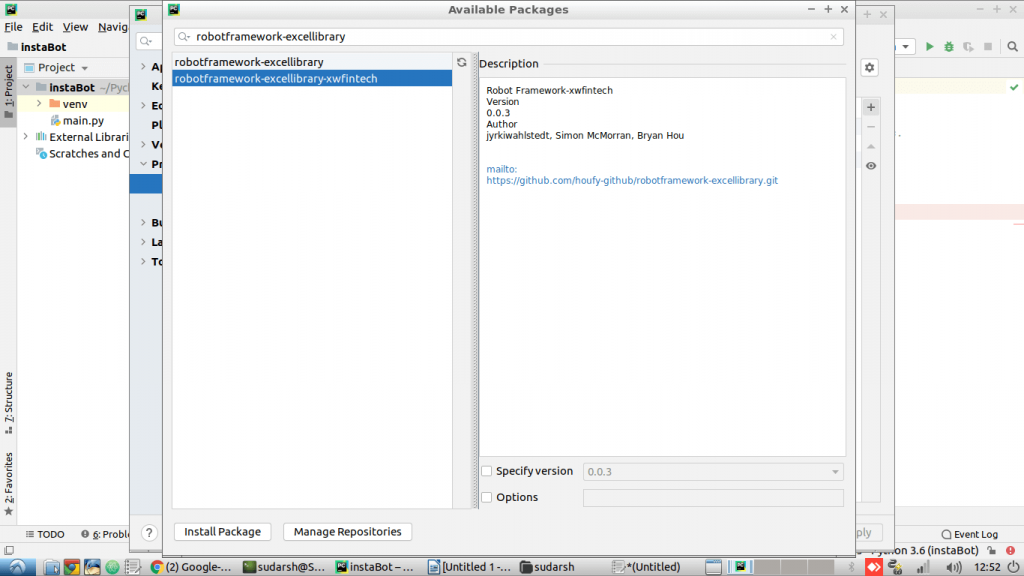The height and width of the screenshot is (576, 1024).
Task: Click the Chrome icon in taskbar
Action: point(72,567)
